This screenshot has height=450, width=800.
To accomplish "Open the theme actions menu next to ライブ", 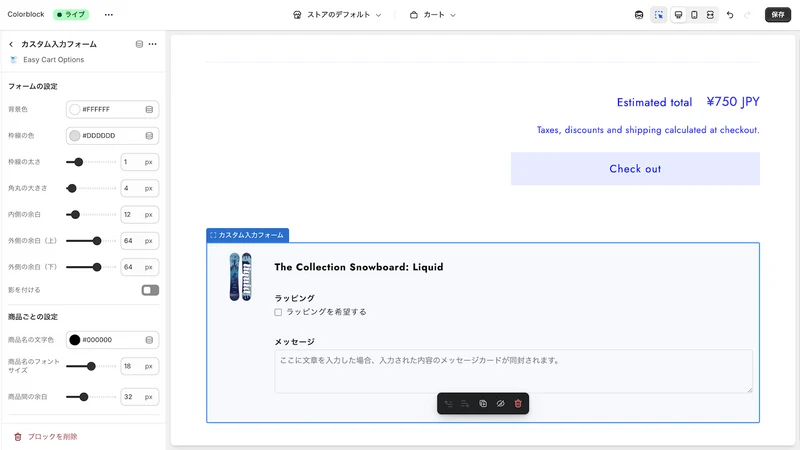I will pyautogui.click(x=109, y=15).
